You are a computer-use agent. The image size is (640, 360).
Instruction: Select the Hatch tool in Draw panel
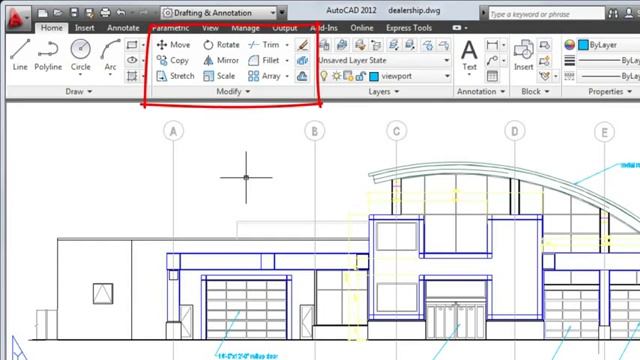[x=132, y=76]
